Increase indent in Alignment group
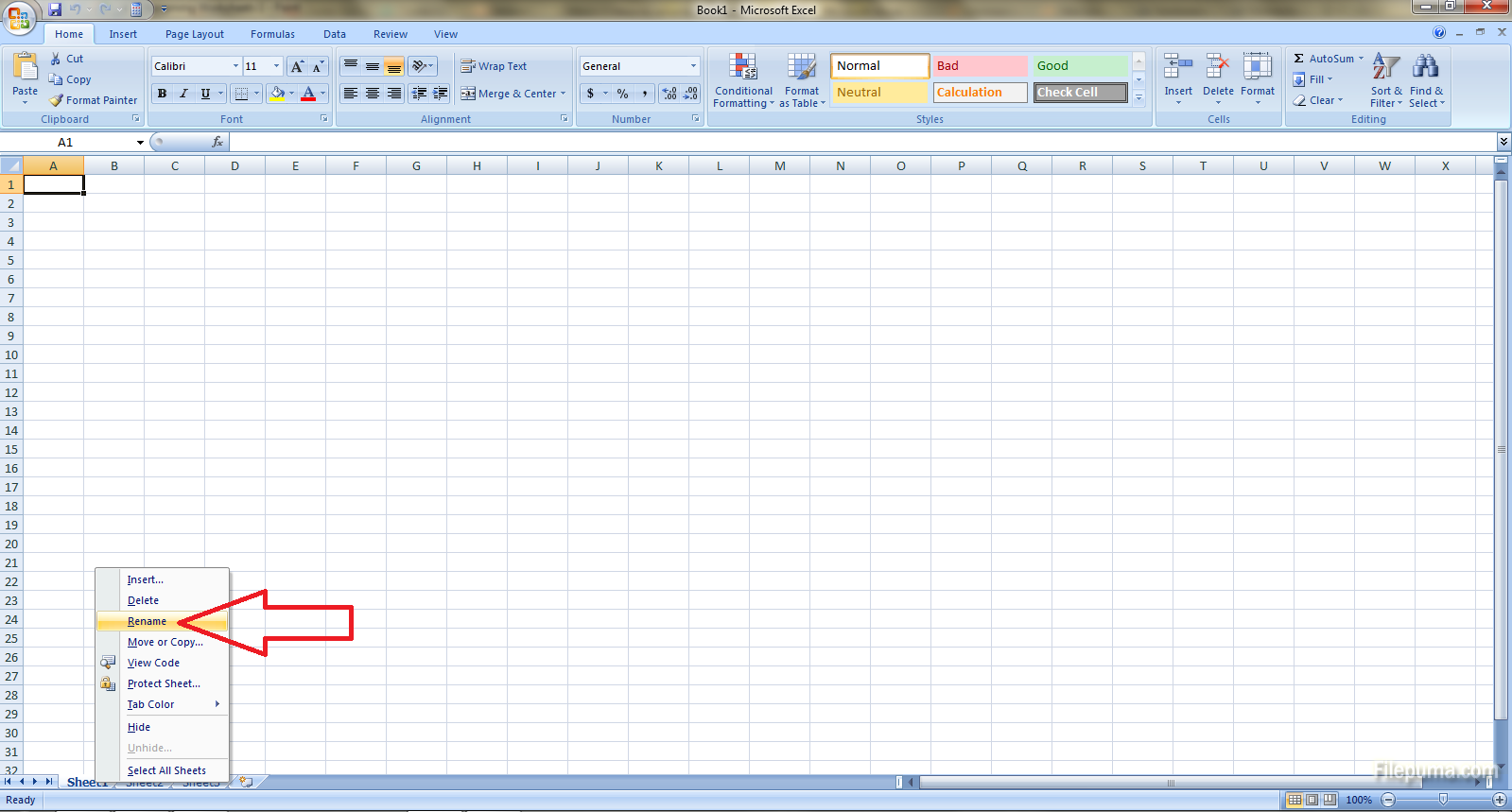1512x812 pixels. tap(440, 94)
